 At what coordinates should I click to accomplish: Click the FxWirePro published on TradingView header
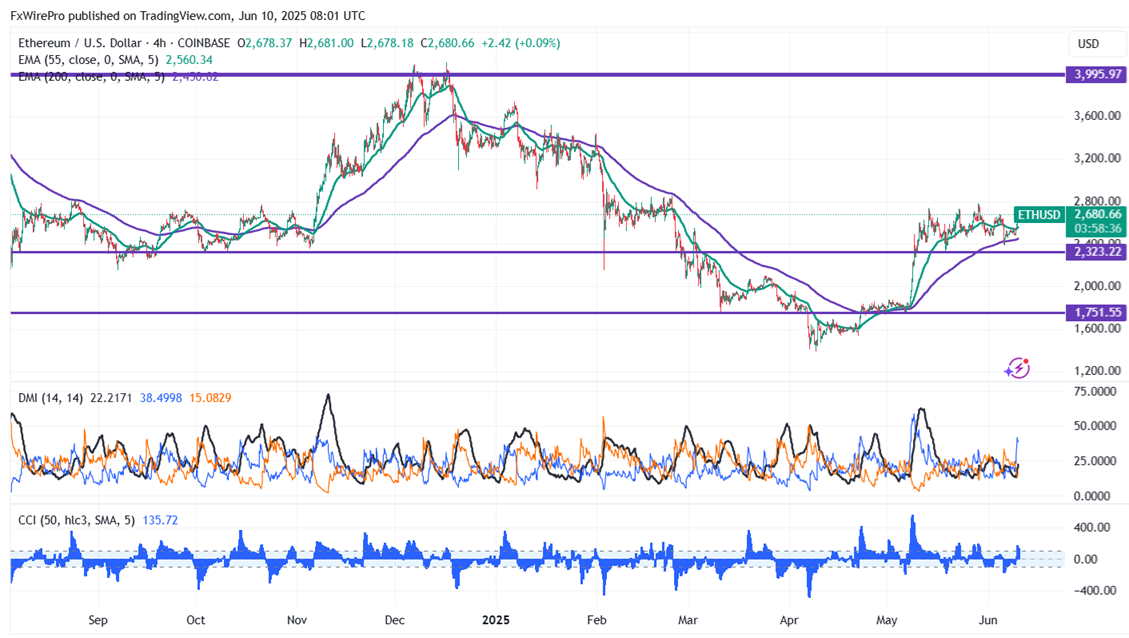[187, 15]
